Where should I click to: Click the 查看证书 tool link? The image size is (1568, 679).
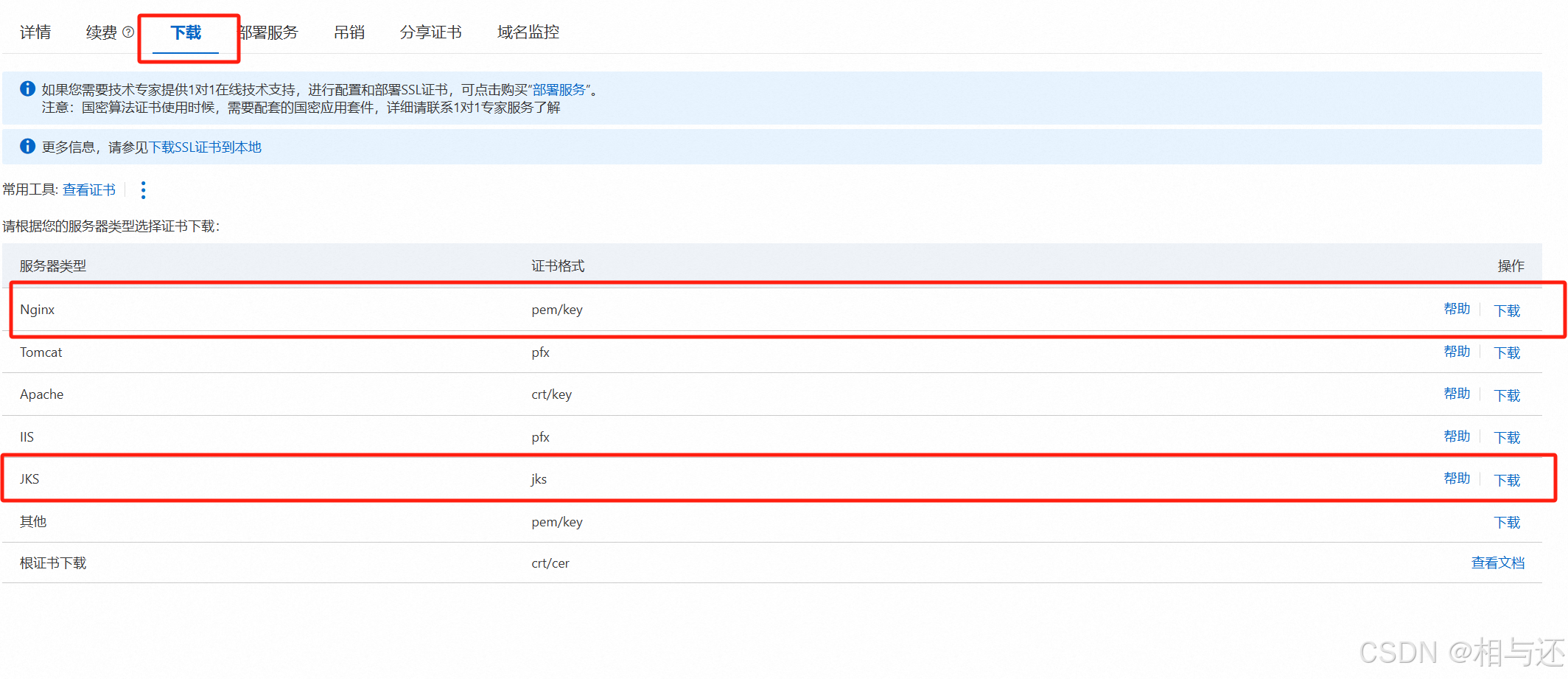coord(89,190)
